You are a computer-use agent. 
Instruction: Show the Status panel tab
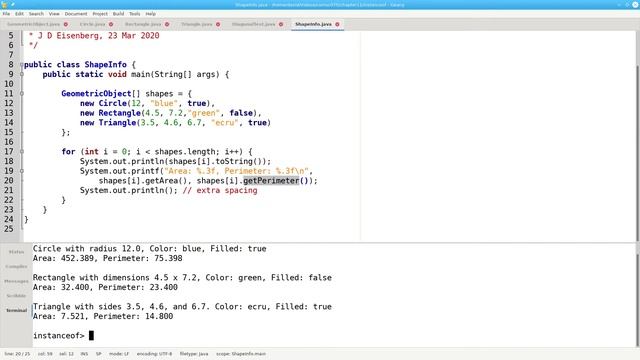(16, 252)
